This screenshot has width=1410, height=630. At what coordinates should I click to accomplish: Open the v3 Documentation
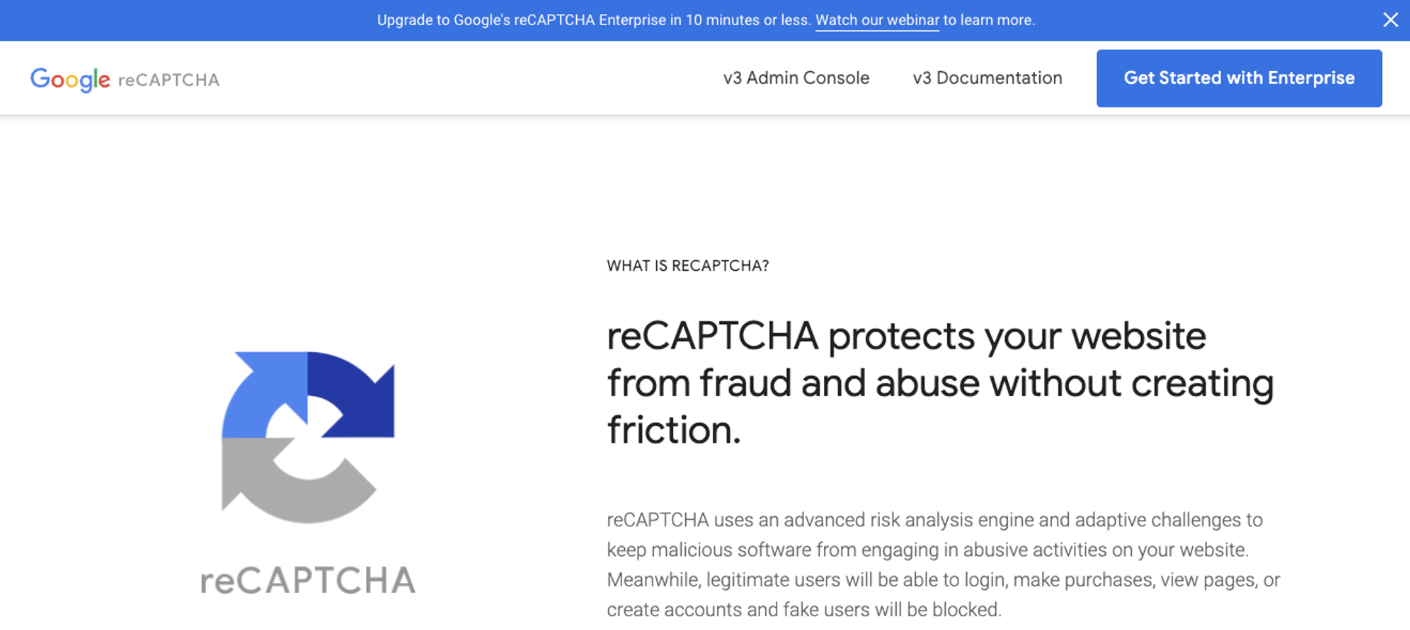pyautogui.click(x=987, y=78)
